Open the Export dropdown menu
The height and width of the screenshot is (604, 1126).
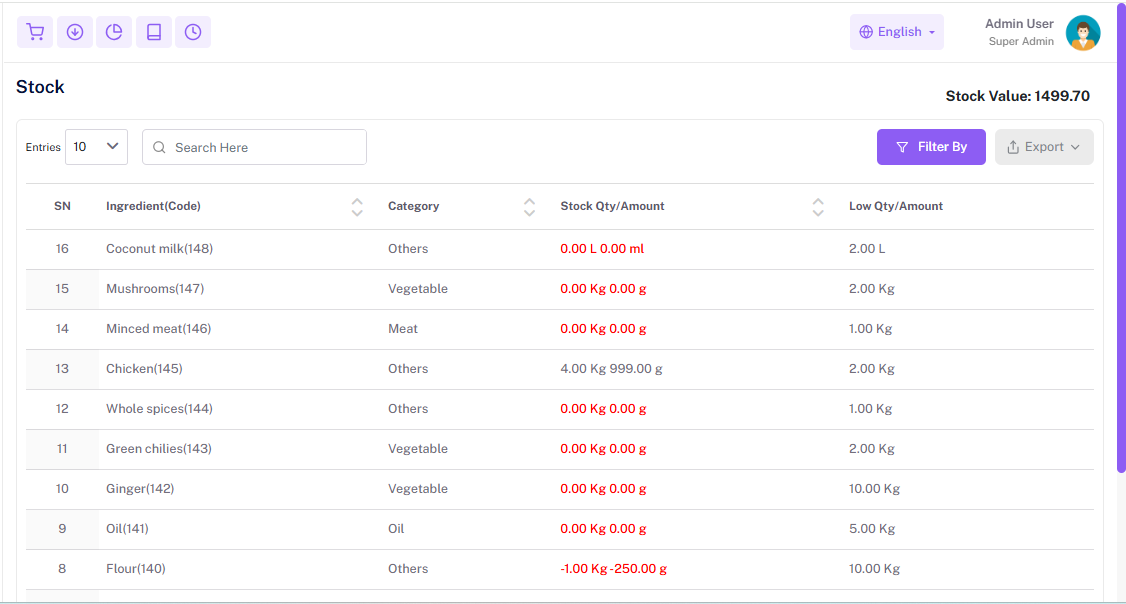click(x=1043, y=147)
